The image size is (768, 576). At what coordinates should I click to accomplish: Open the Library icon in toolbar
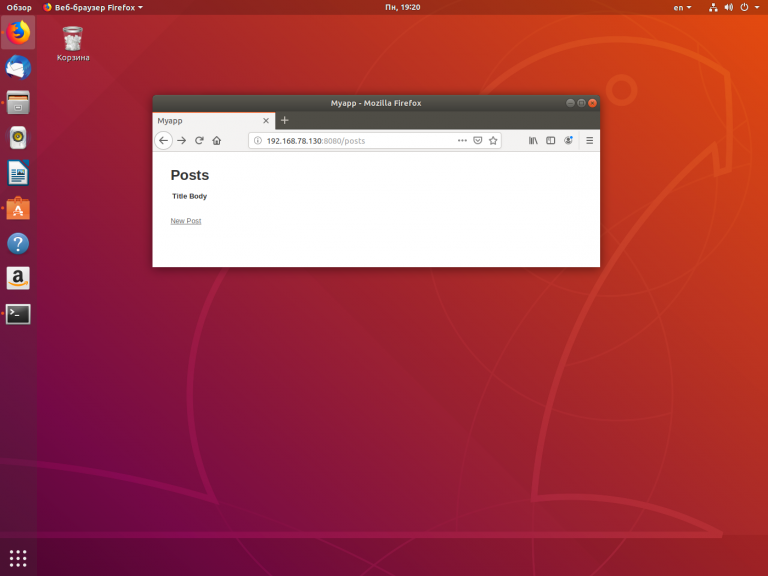(533, 141)
